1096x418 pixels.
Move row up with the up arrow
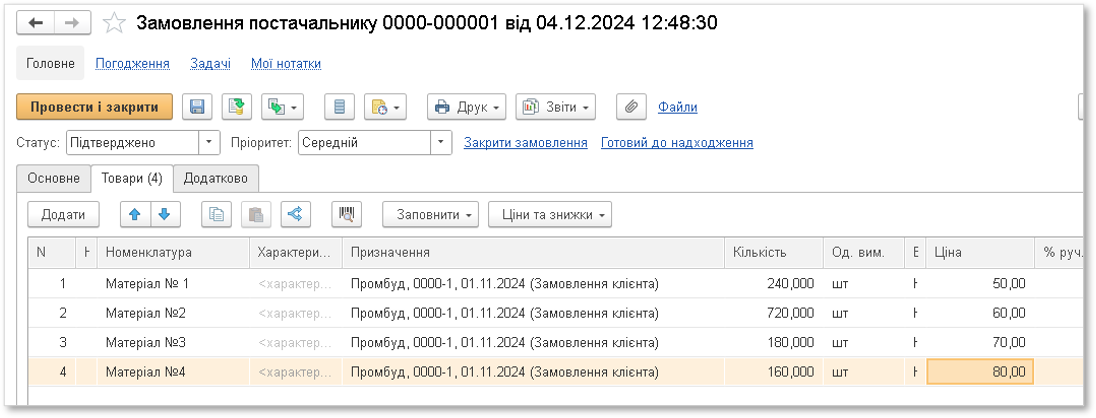tap(135, 214)
